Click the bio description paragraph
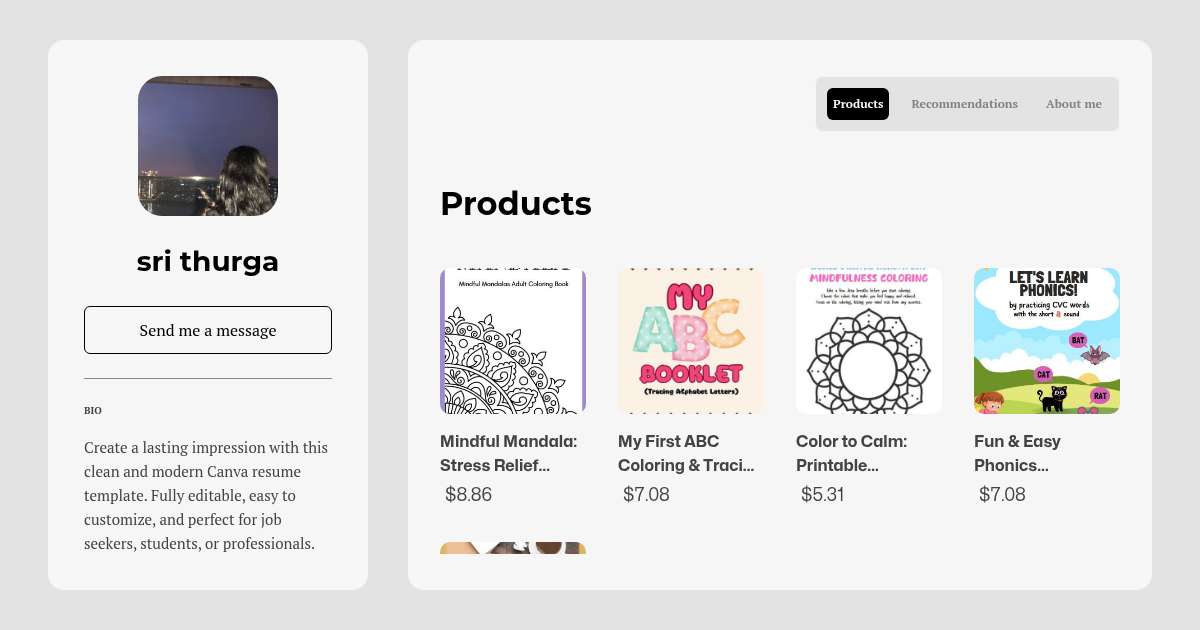Viewport: 1200px width, 630px height. pyautogui.click(x=207, y=496)
